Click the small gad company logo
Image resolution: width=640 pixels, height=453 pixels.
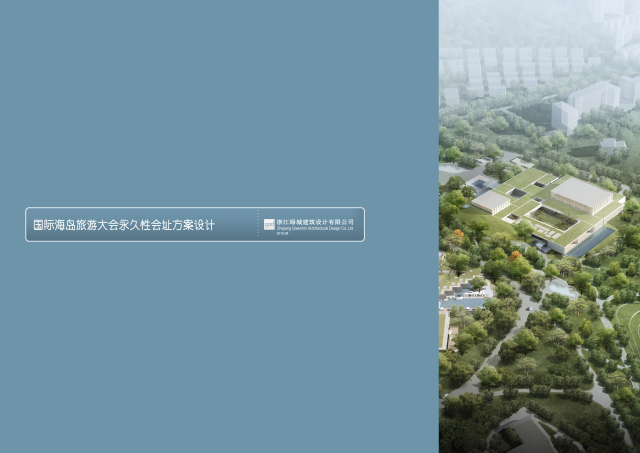[x=269, y=225]
